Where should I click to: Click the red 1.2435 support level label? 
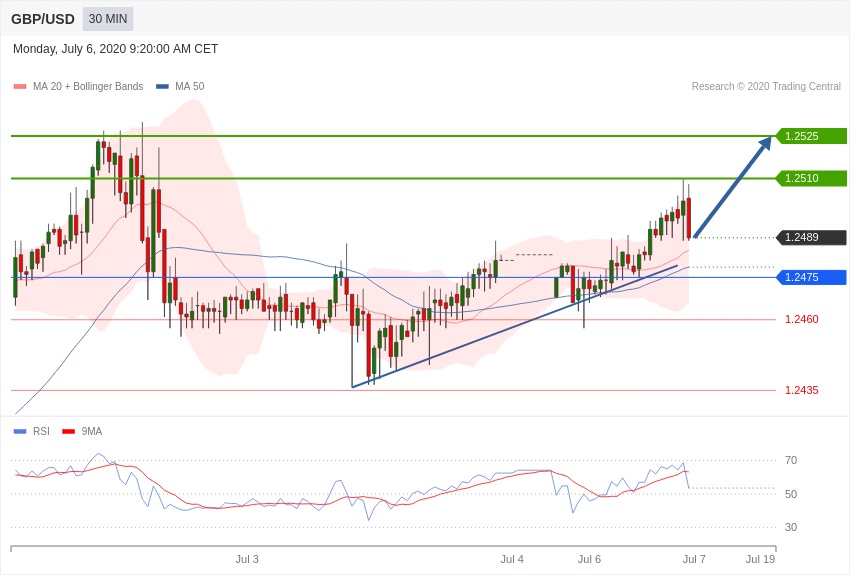pyautogui.click(x=801, y=390)
